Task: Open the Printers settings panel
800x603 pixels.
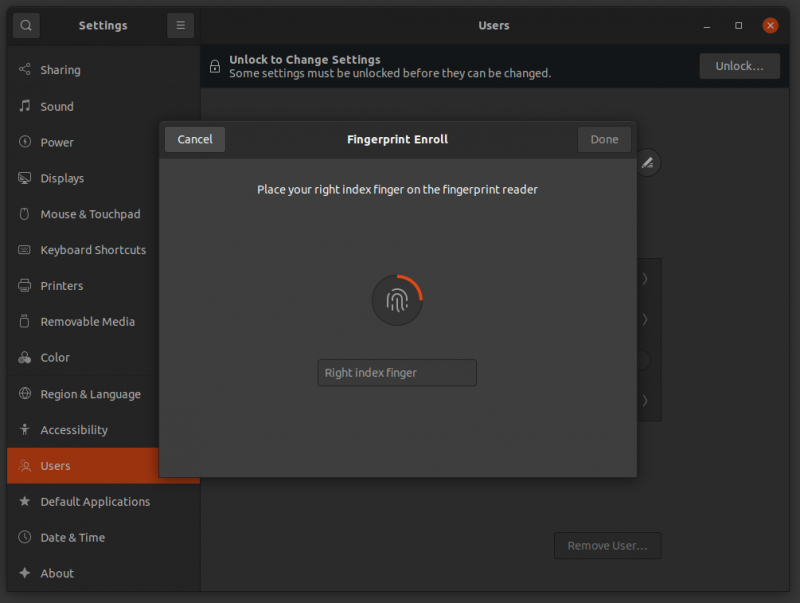Action: coord(55,286)
